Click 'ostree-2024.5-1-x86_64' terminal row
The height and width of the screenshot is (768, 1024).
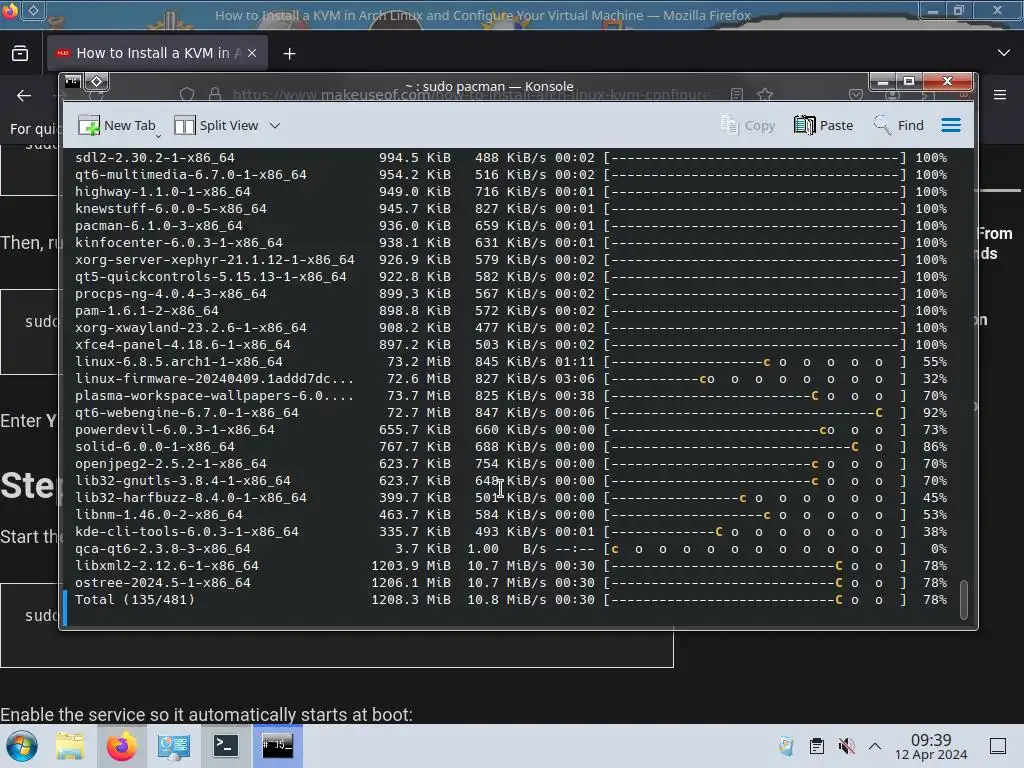click(511, 583)
